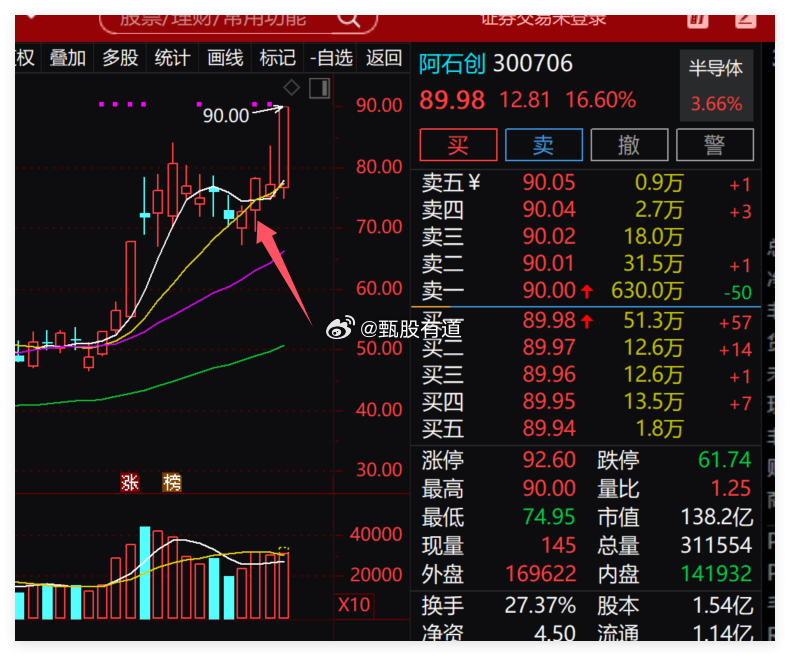Click the current price 89.98 headline

coord(452,100)
